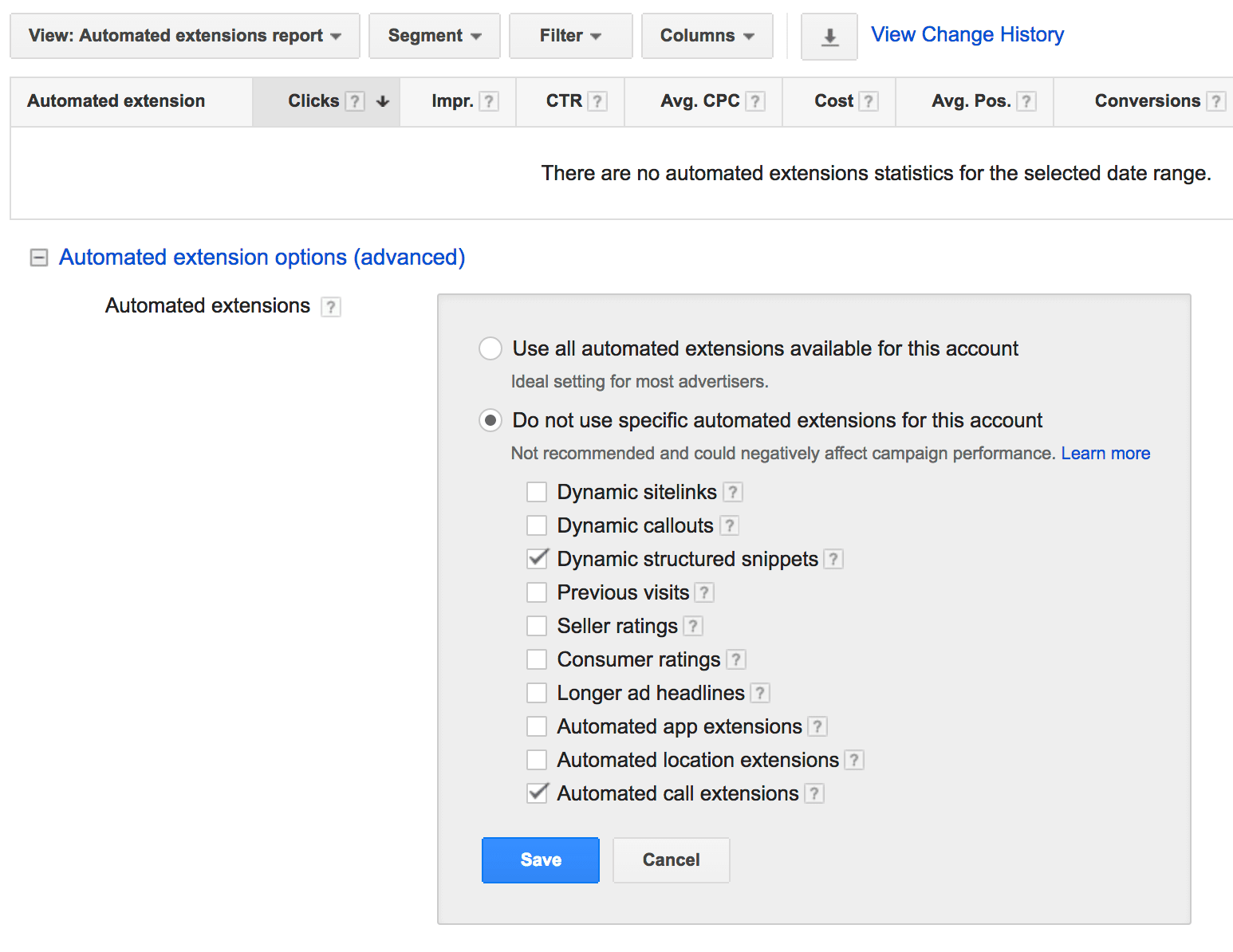Open View Change History
Screen dimensions: 1233x952
(967, 34)
